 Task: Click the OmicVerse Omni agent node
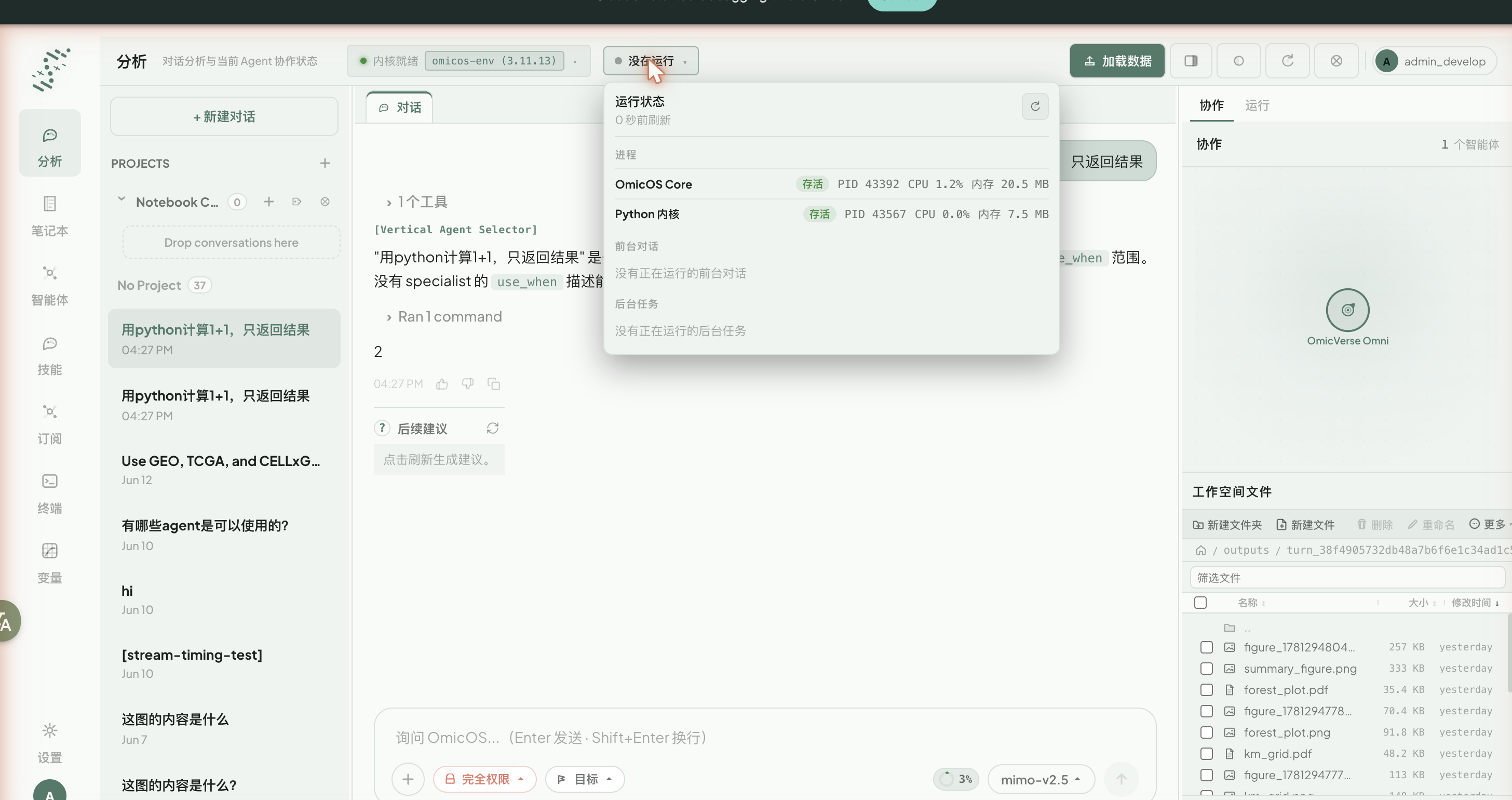(x=1347, y=310)
